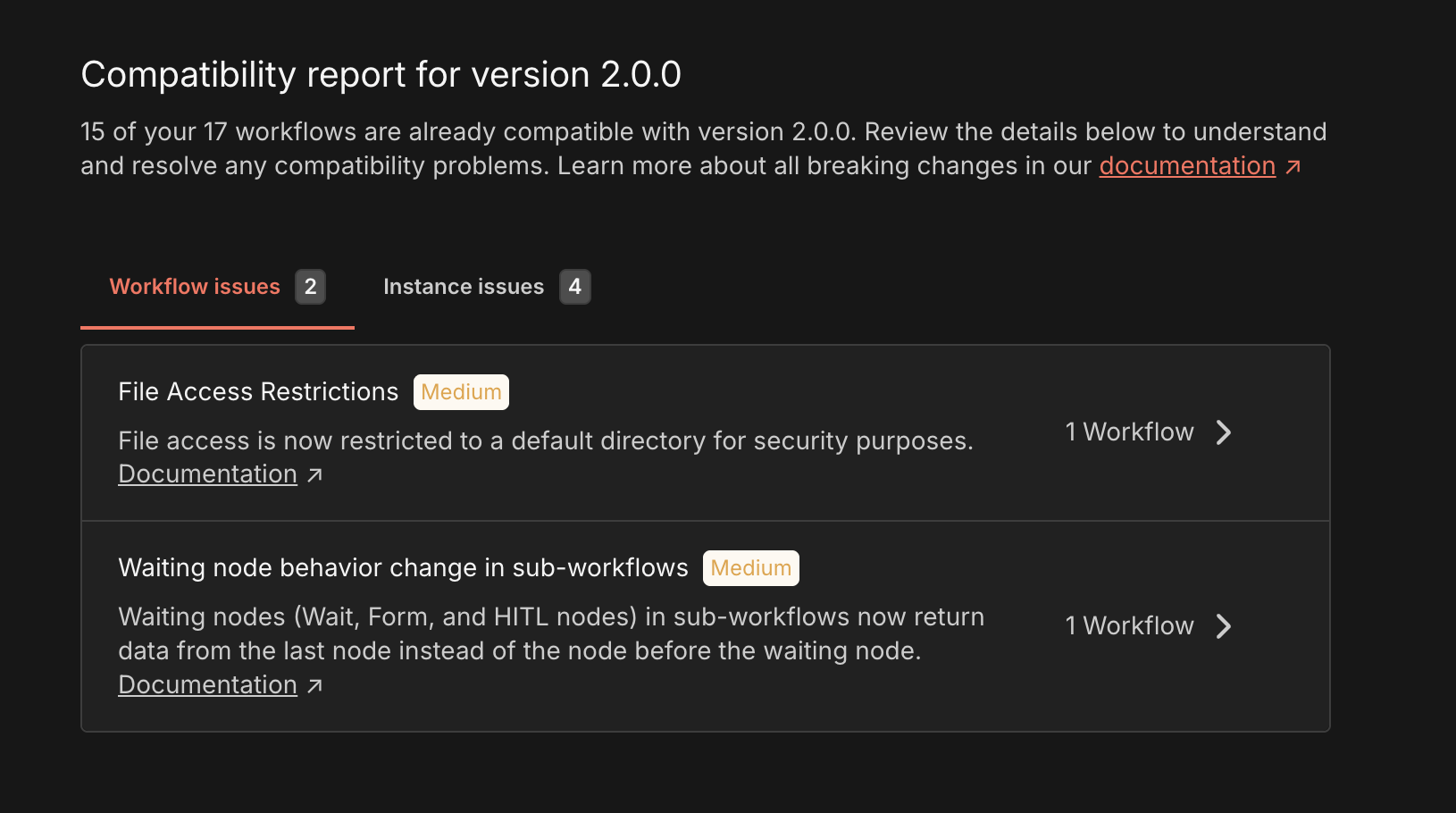Screen dimensions: 1456x813
Task: Expand the Waiting node sub-workflows issue details
Action: [x=1148, y=626]
